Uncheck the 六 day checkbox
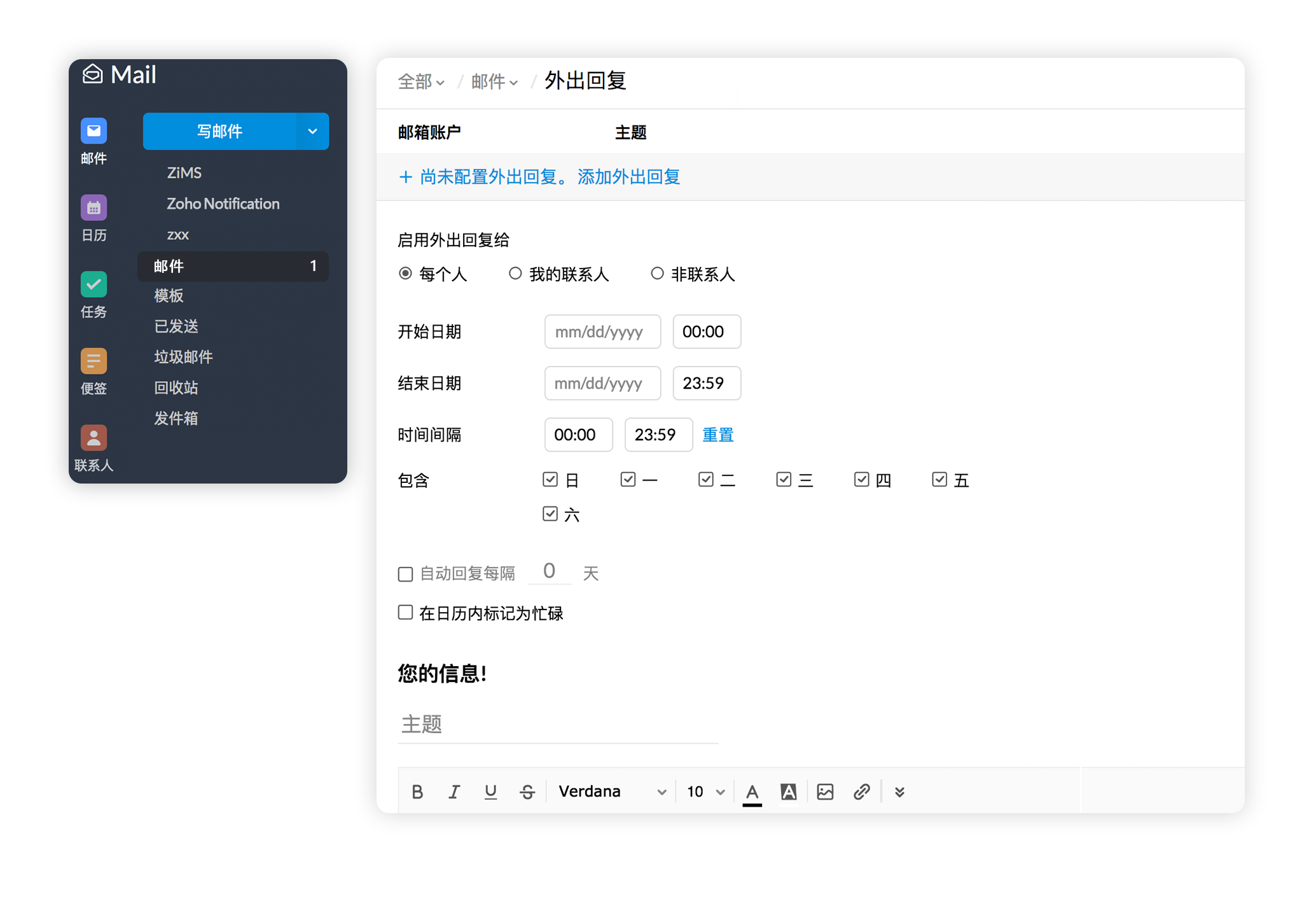The width and height of the screenshot is (1316, 899). (x=550, y=513)
